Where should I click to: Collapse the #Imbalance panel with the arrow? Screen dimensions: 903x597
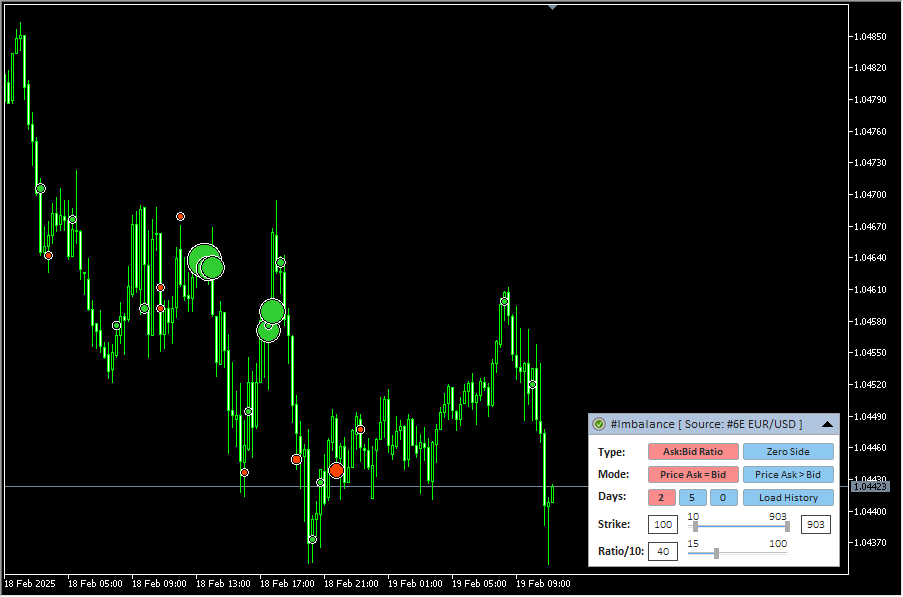pyautogui.click(x=827, y=424)
